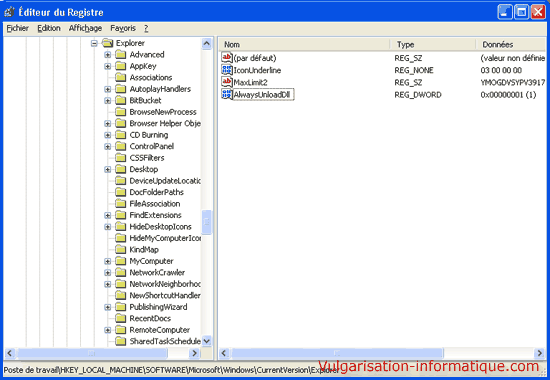Click the IconUnderline binary value icon
Viewport: 550px width, 380px height.
pos(227,70)
